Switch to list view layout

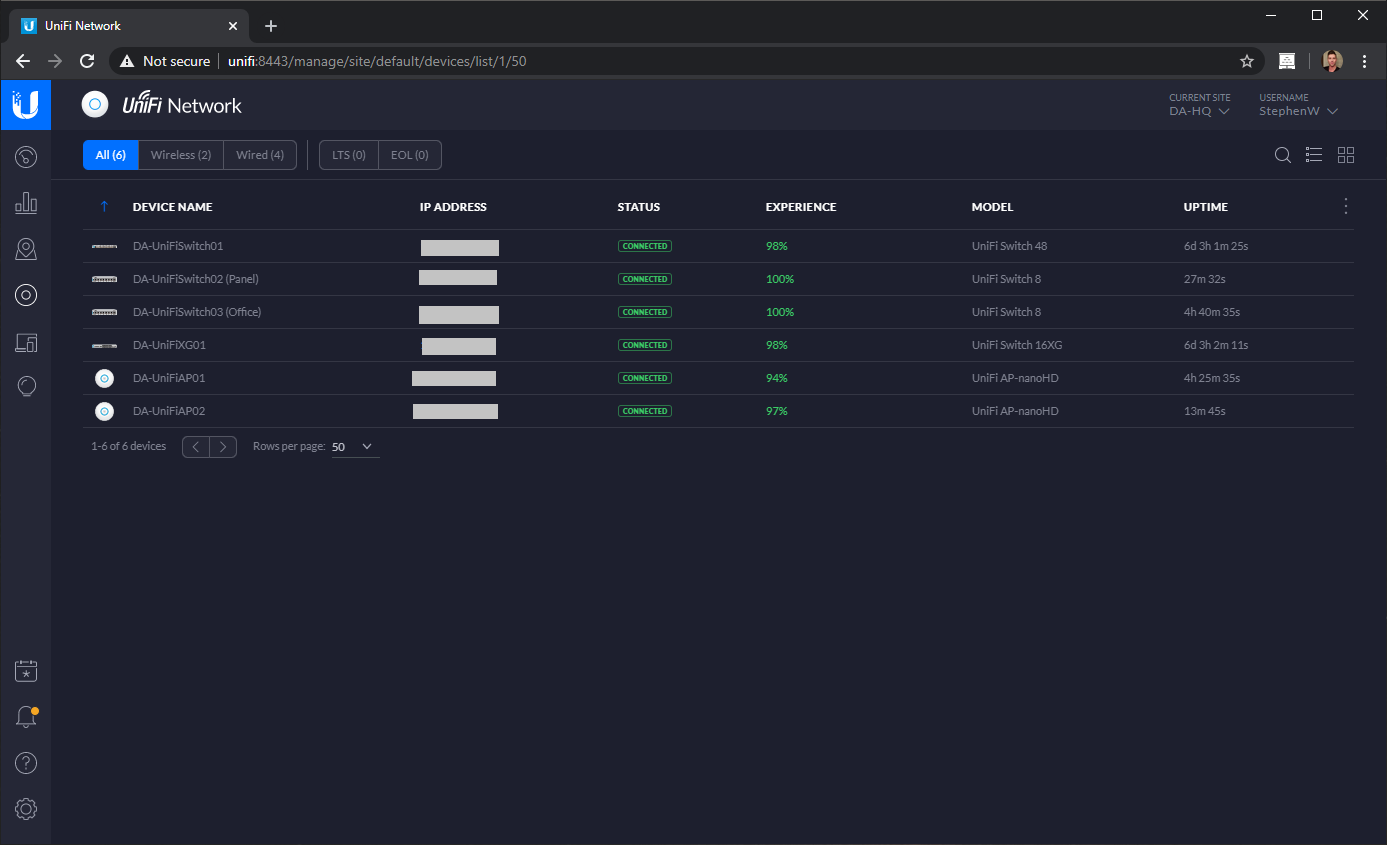[1314, 155]
